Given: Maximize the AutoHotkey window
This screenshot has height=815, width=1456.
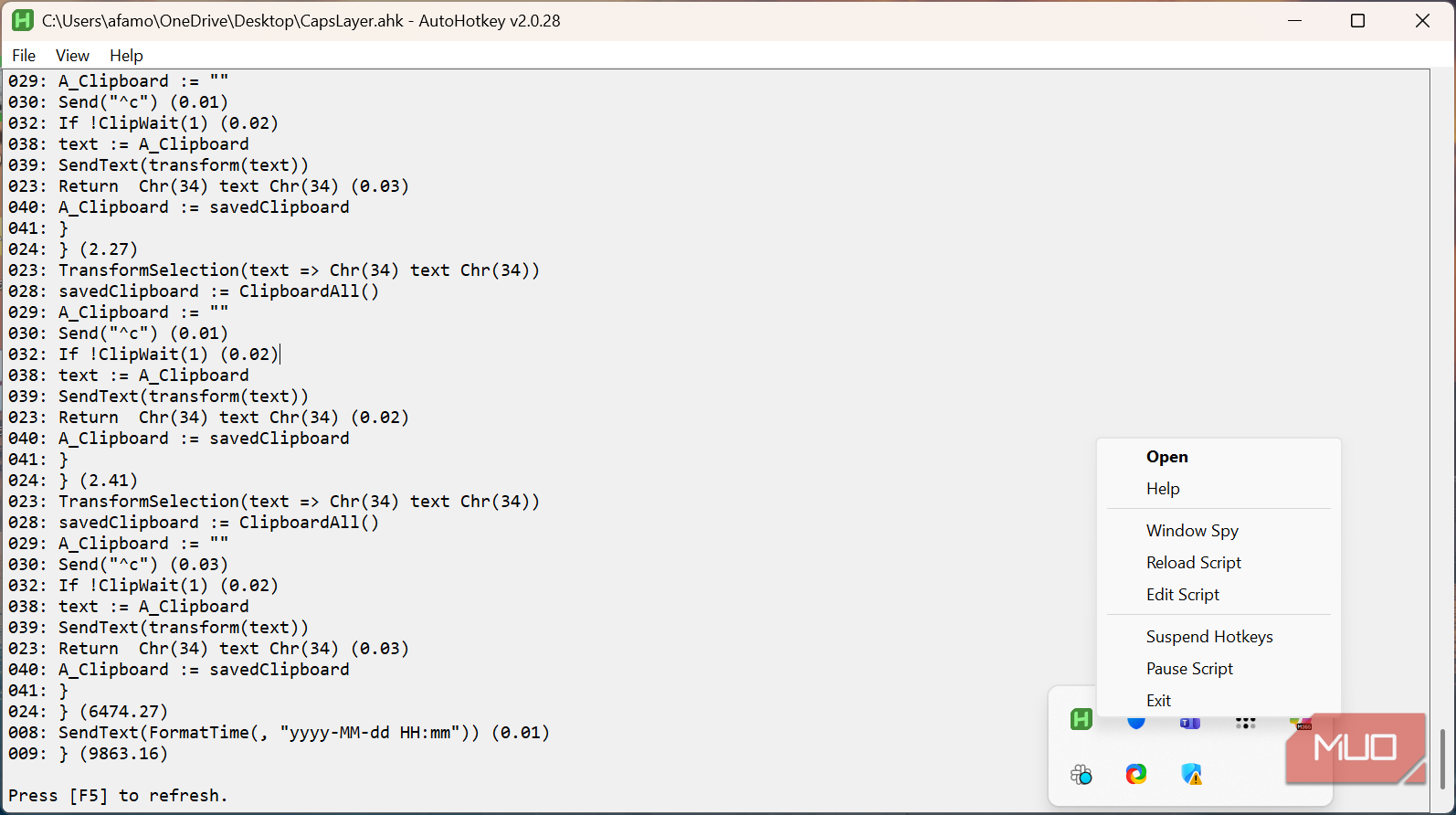Looking at the screenshot, I should pos(1358,20).
